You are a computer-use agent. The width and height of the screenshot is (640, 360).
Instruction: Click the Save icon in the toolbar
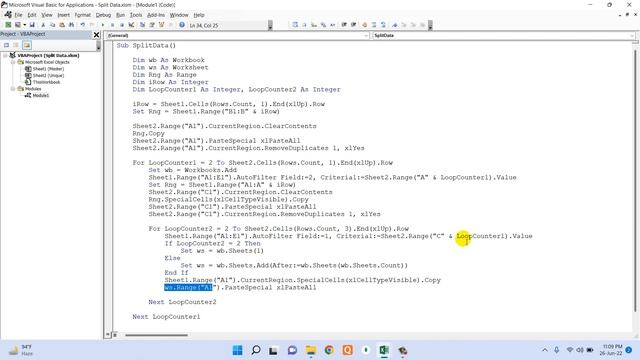pyautogui.click(x=32, y=25)
